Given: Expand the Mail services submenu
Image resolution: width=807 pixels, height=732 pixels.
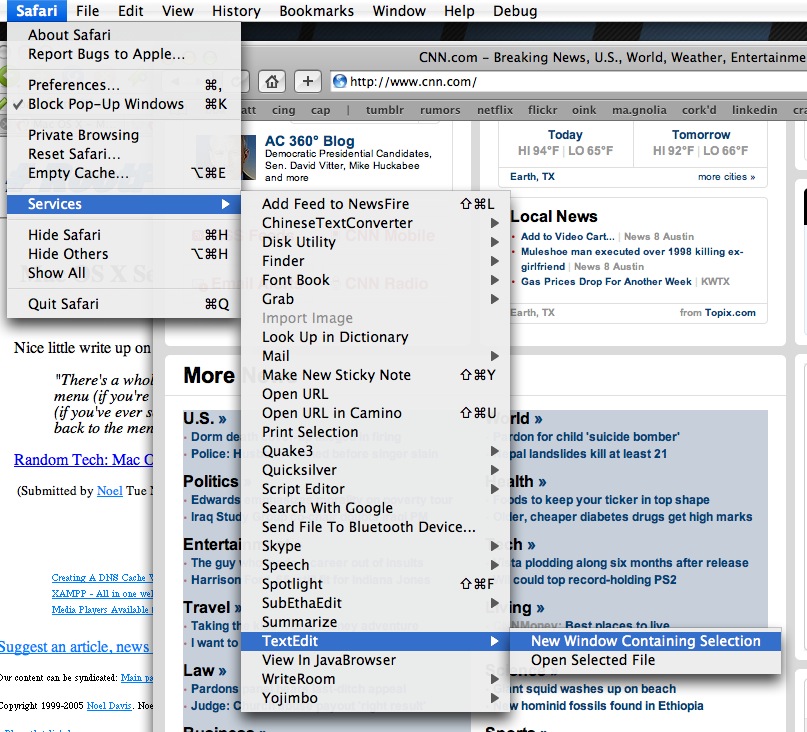Looking at the screenshot, I should click(x=375, y=356).
